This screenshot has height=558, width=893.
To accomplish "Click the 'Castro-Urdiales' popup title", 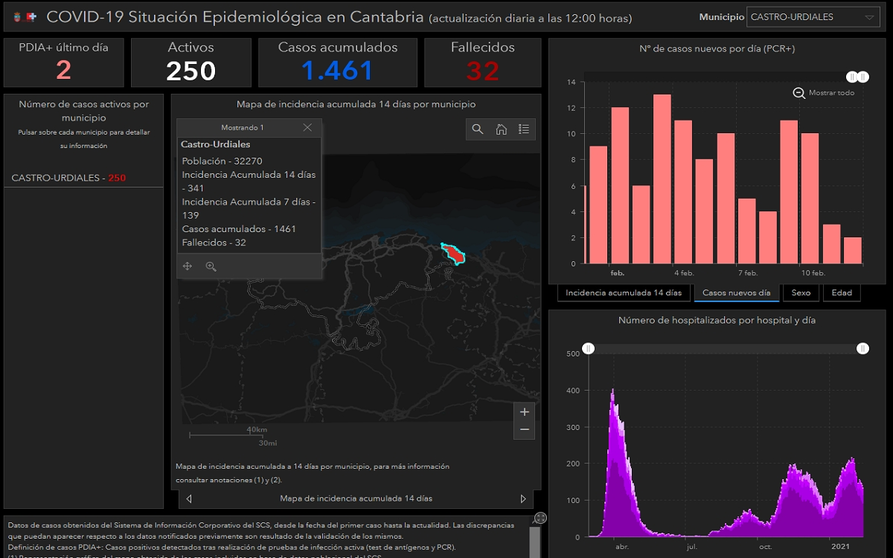I will 215,144.
